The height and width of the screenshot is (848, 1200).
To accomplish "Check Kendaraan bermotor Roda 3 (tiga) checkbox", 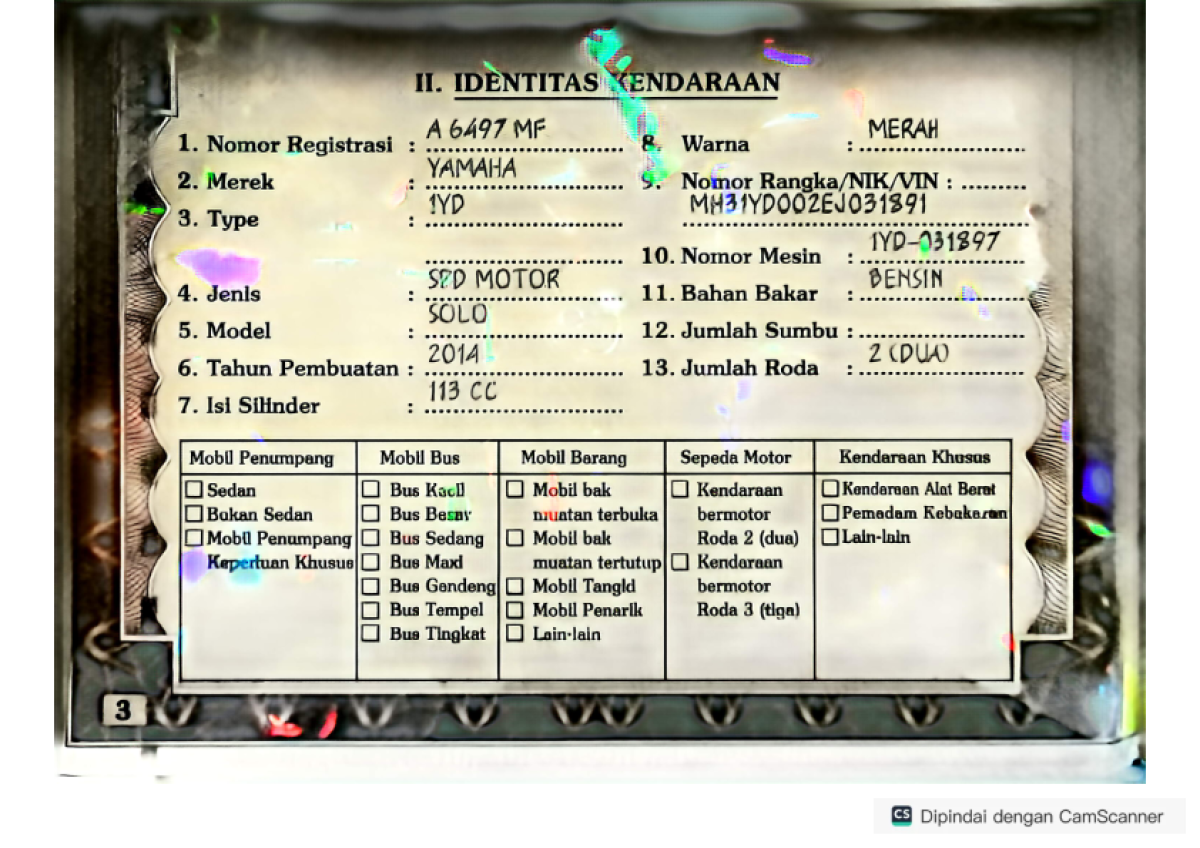I will (x=680, y=562).
